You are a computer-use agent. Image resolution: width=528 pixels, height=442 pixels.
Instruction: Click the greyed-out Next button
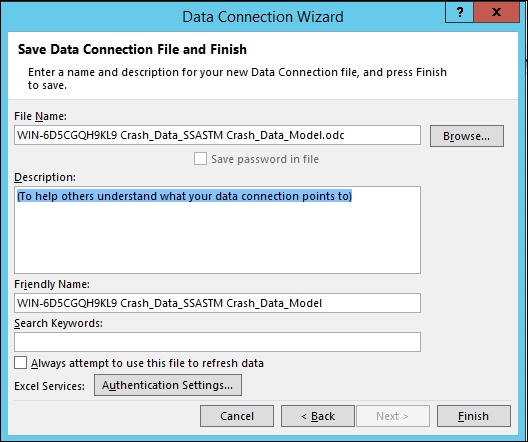click(393, 416)
